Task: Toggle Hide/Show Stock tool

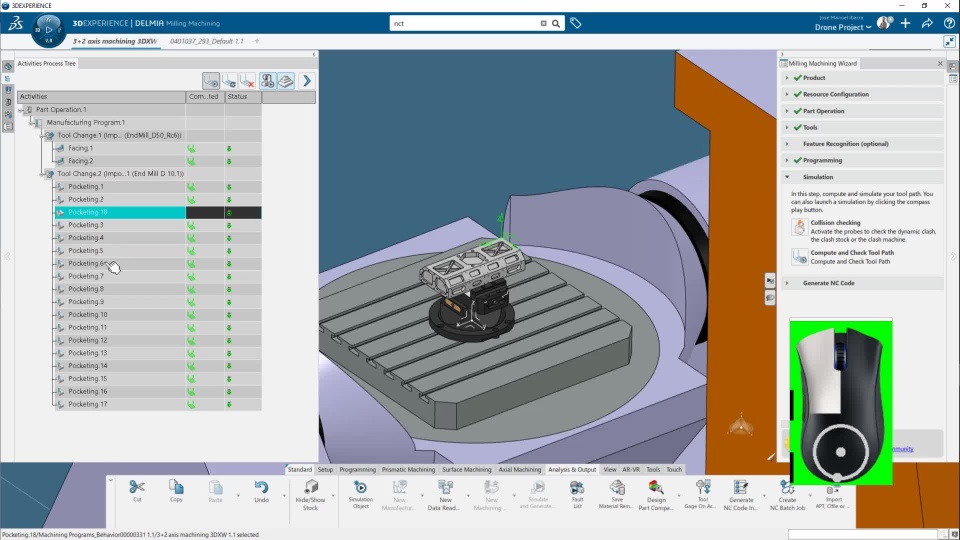Action: [x=310, y=487]
